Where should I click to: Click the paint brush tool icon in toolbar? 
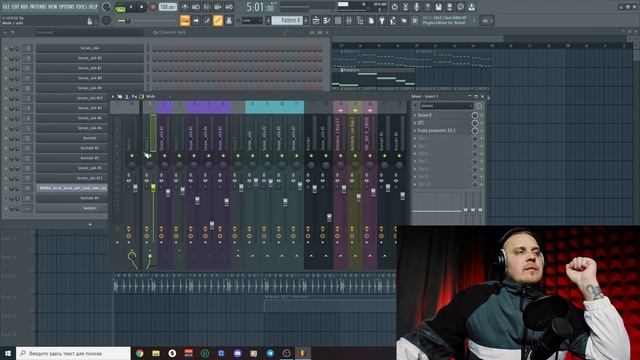tap(207, 20)
